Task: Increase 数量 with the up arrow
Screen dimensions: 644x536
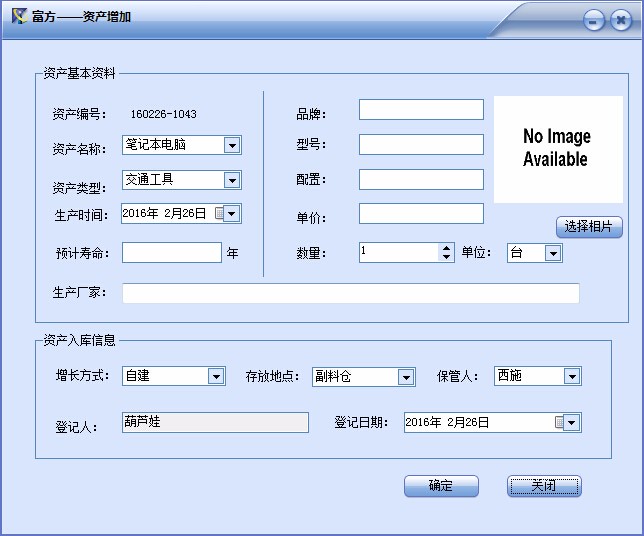Action: pos(446,248)
